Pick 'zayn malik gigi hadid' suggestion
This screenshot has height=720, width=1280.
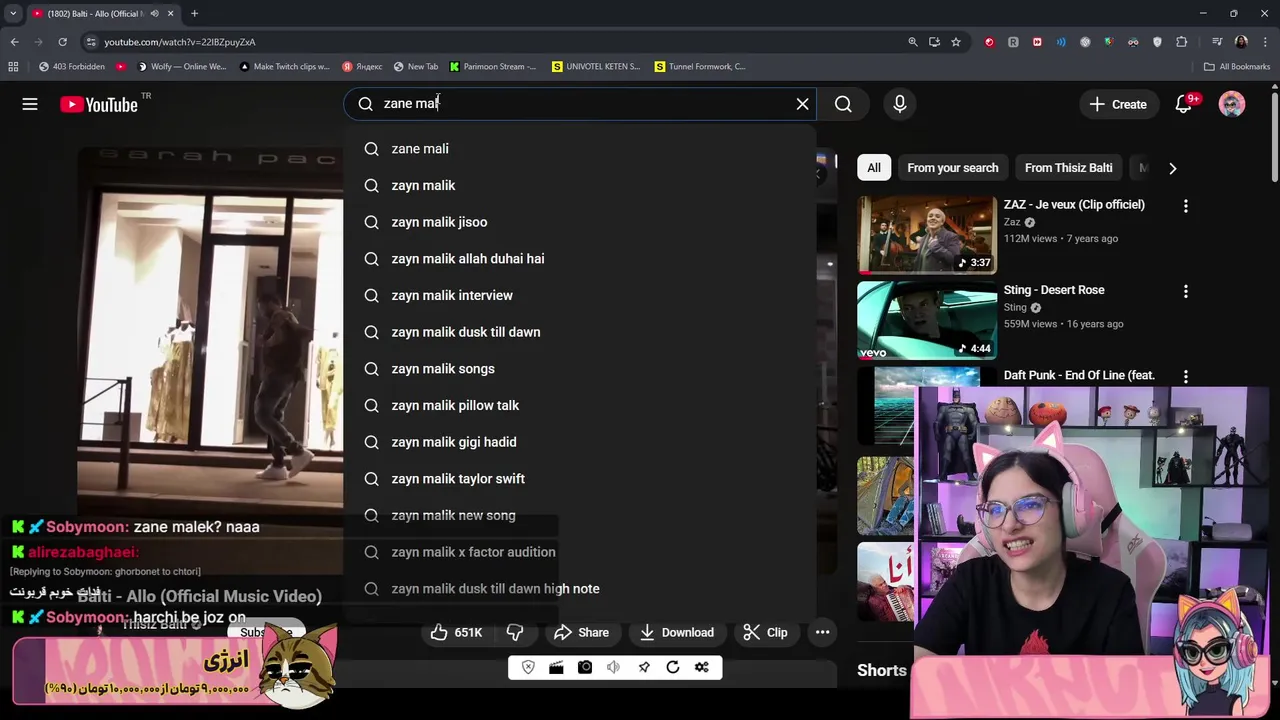coord(580,442)
